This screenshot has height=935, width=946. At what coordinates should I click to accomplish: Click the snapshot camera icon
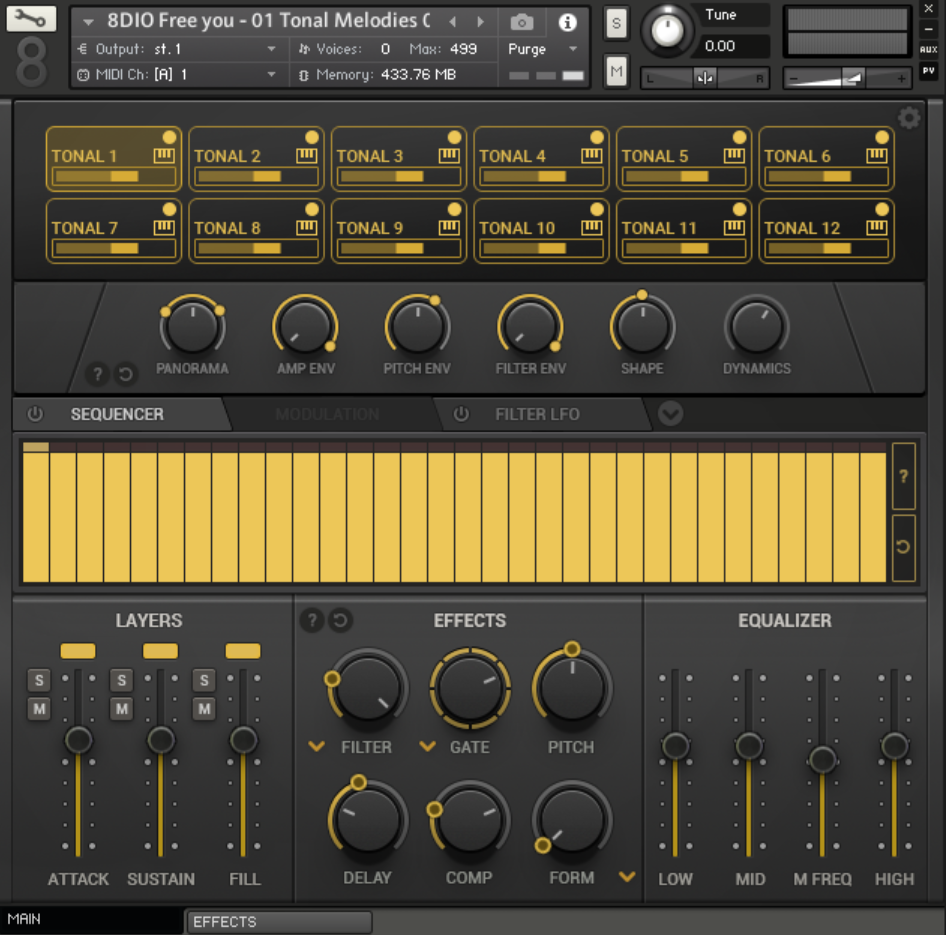click(522, 22)
